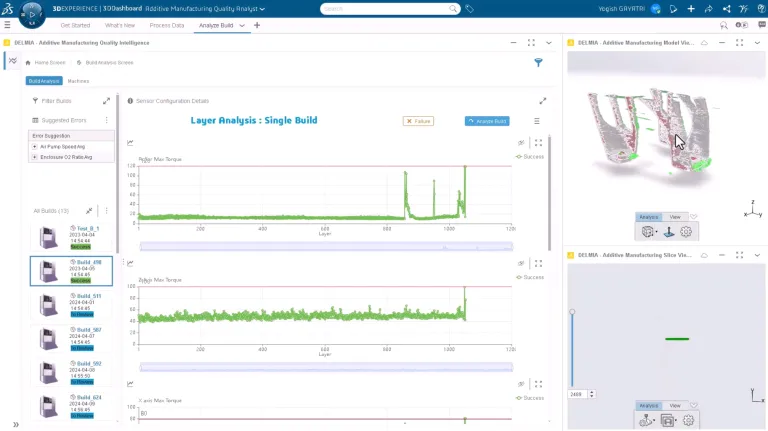Open the tools icon in top bar
The height and width of the screenshot is (431, 768).
(744, 9)
